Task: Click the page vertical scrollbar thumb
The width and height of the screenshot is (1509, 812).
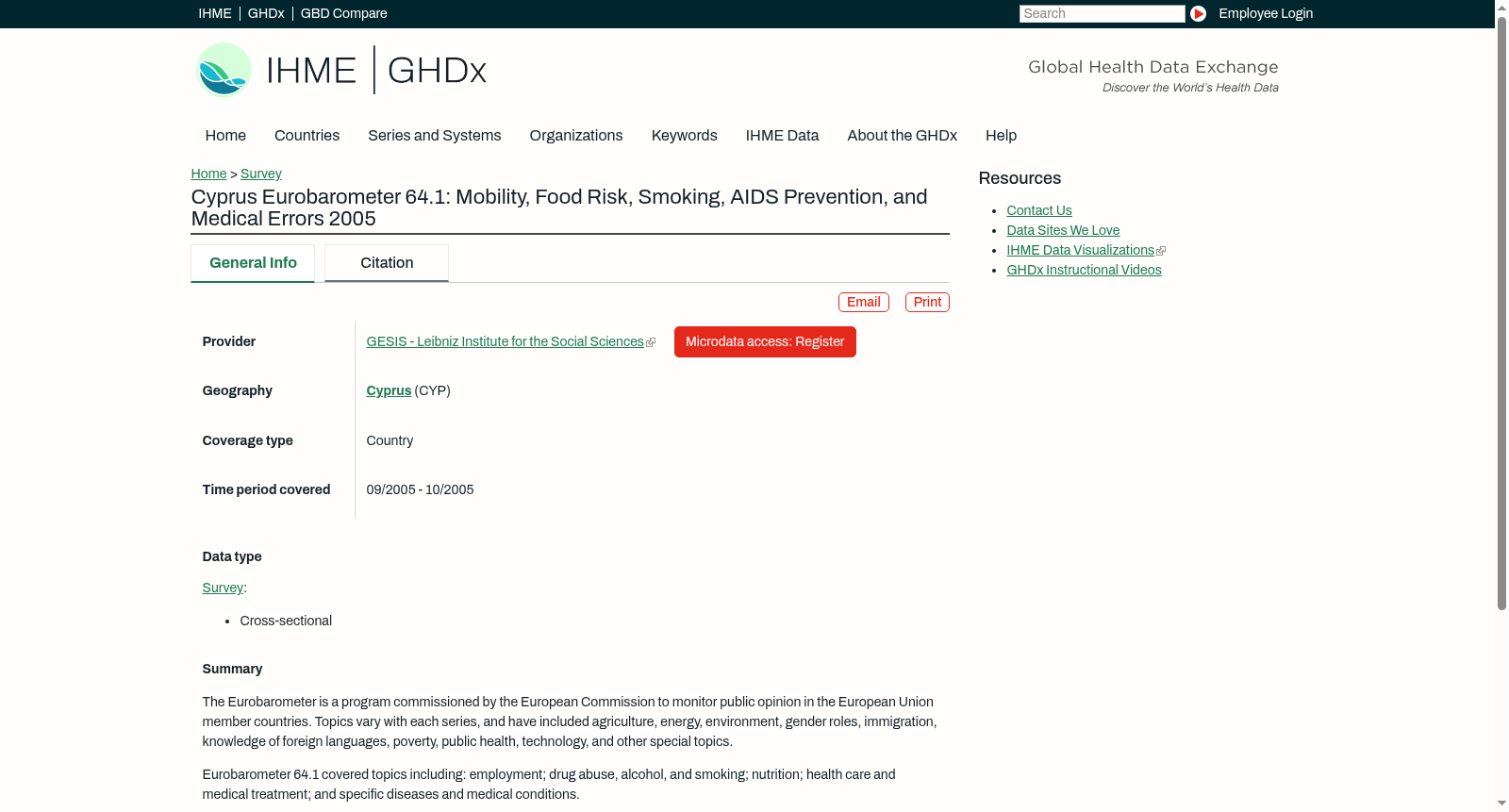Action: (1501, 313)
